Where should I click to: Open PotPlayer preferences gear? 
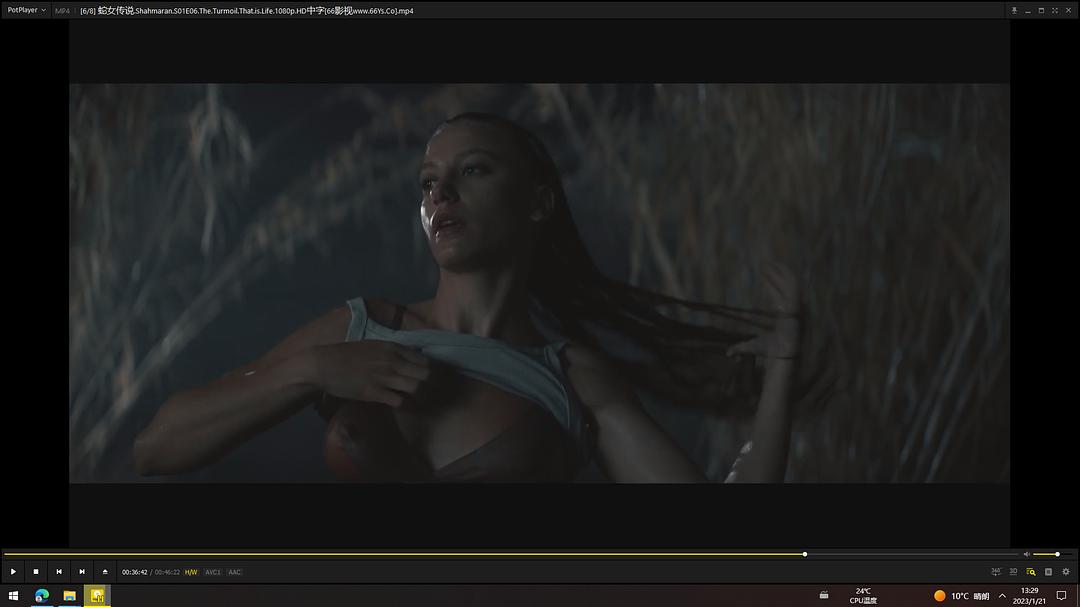(1066, 572)
